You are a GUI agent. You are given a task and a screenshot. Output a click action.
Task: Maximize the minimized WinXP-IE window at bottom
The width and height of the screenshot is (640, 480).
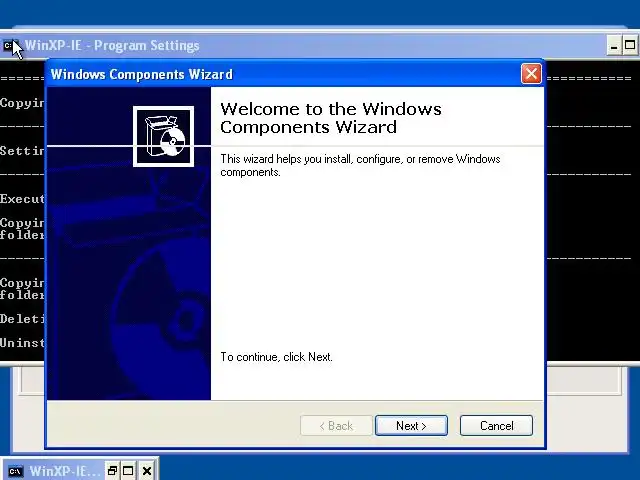(x=128, y=471)
